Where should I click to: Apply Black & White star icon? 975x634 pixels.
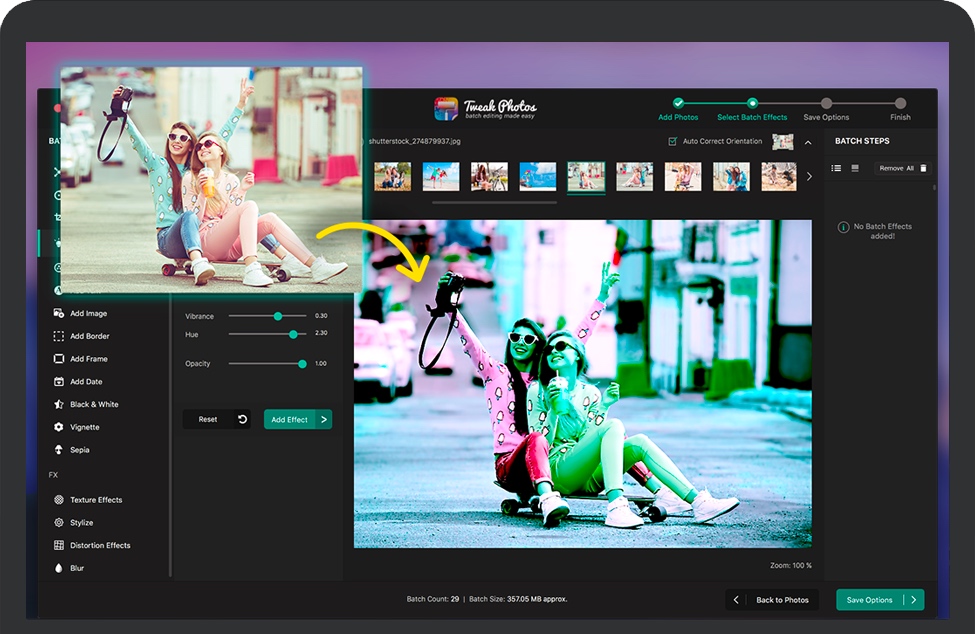pyautogui.click(x=59, y=404)
